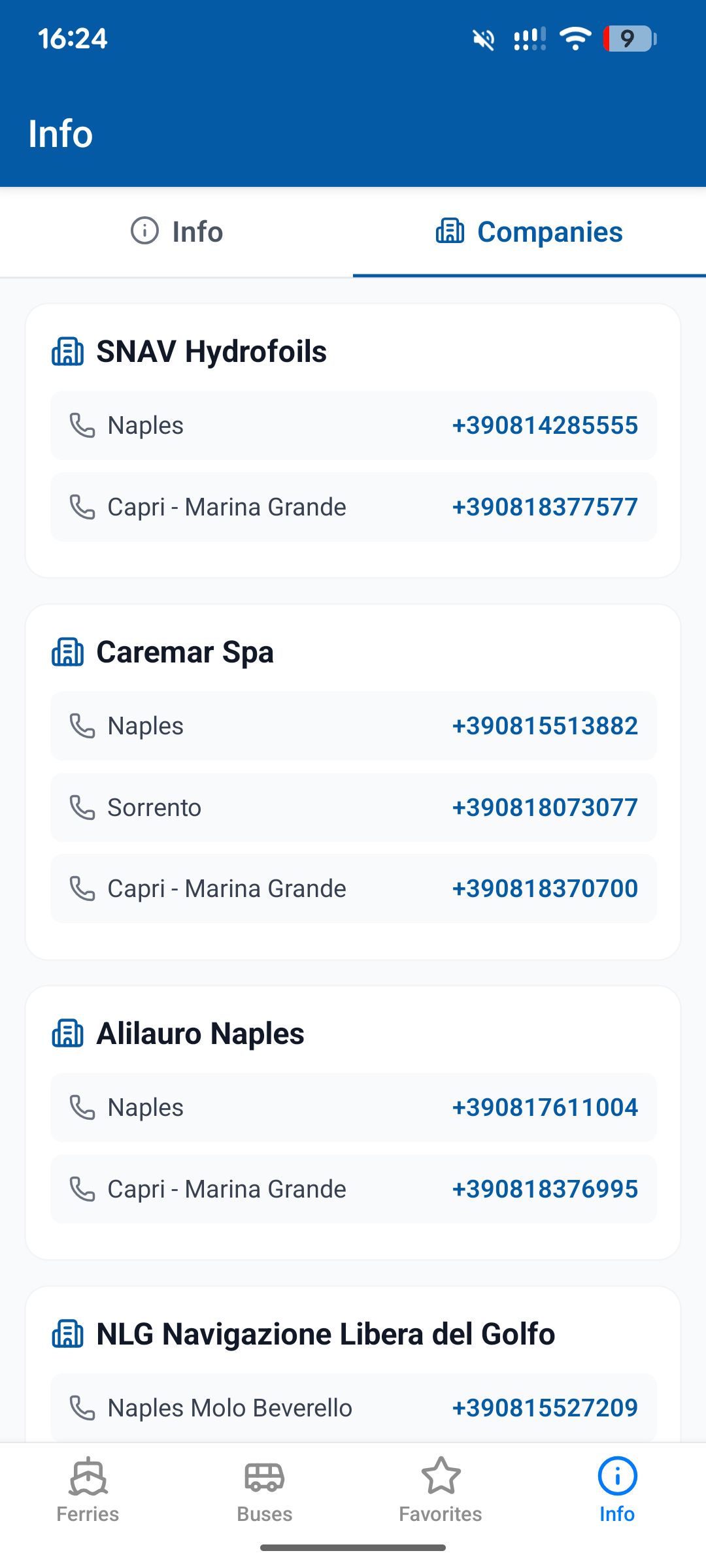
Task: Tap the Favorites star icon
Action: click(441, 1476)
